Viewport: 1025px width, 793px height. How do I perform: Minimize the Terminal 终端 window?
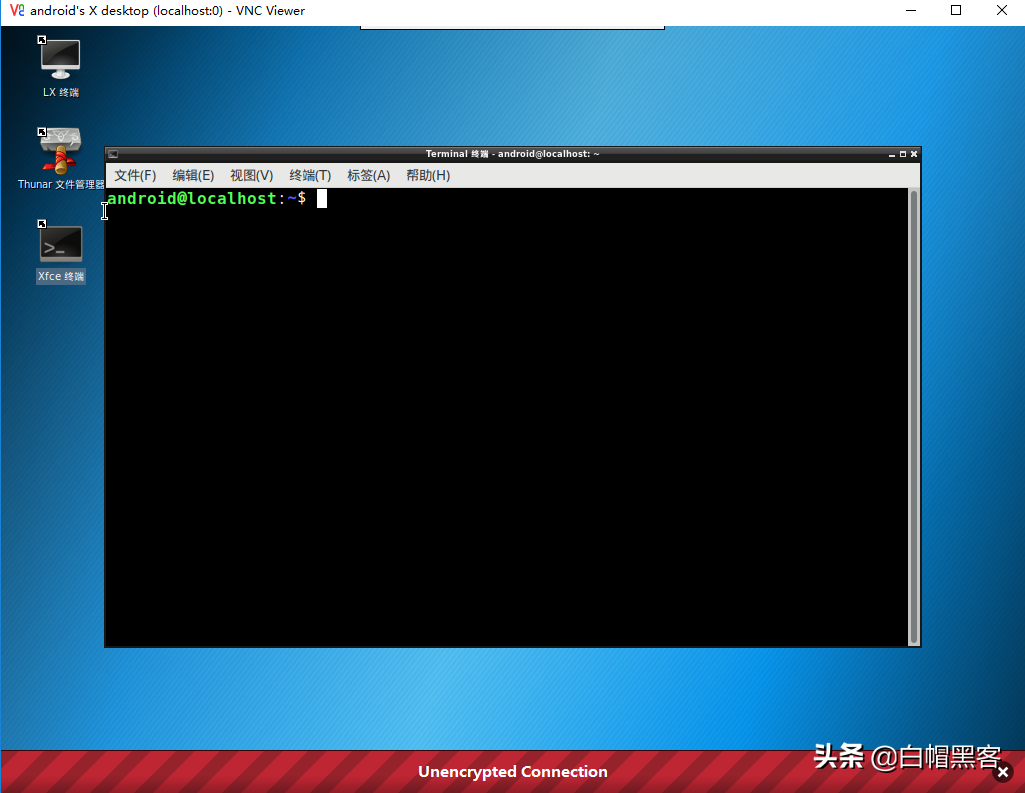point(892,154)
